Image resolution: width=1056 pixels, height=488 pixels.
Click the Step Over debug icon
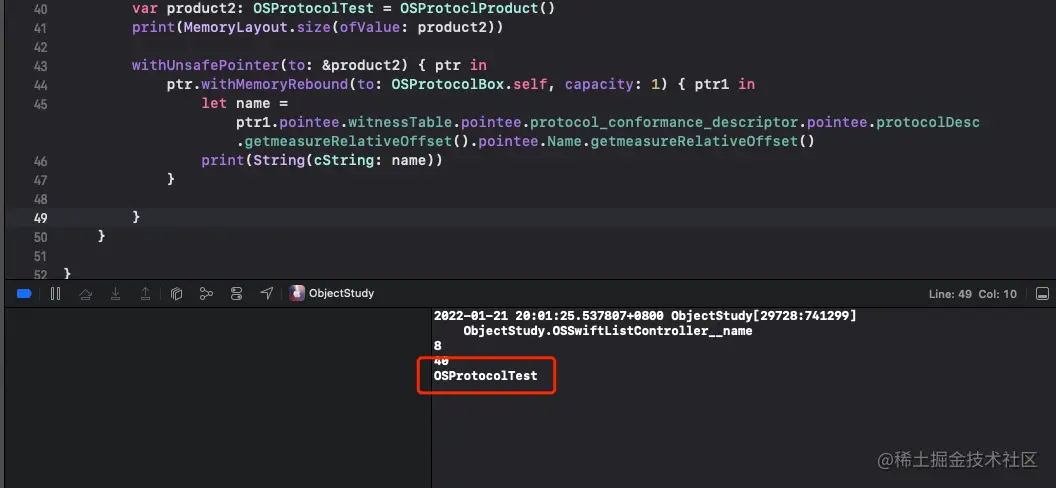[86, 293]
